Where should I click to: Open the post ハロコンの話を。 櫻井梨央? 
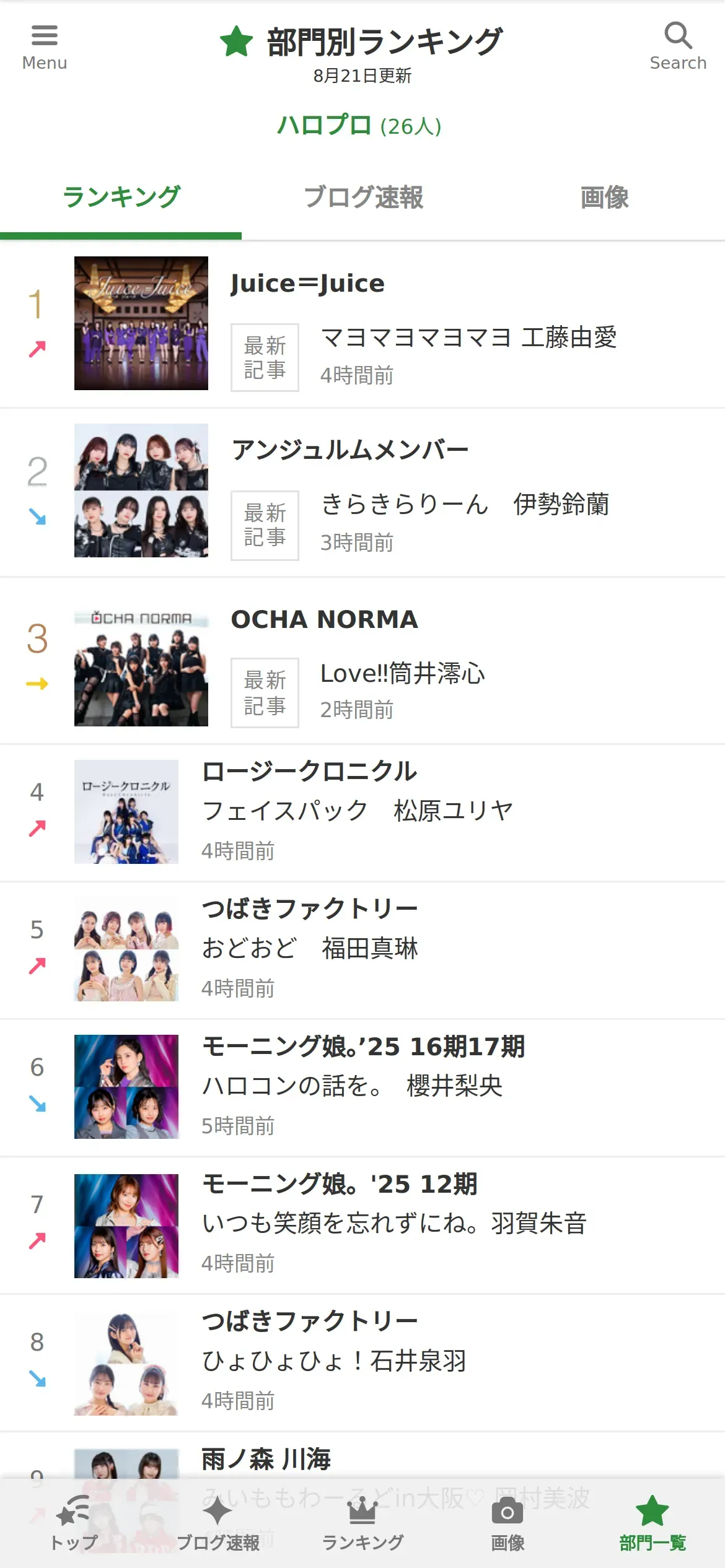pyautogui.click(x=352, y=1086)
